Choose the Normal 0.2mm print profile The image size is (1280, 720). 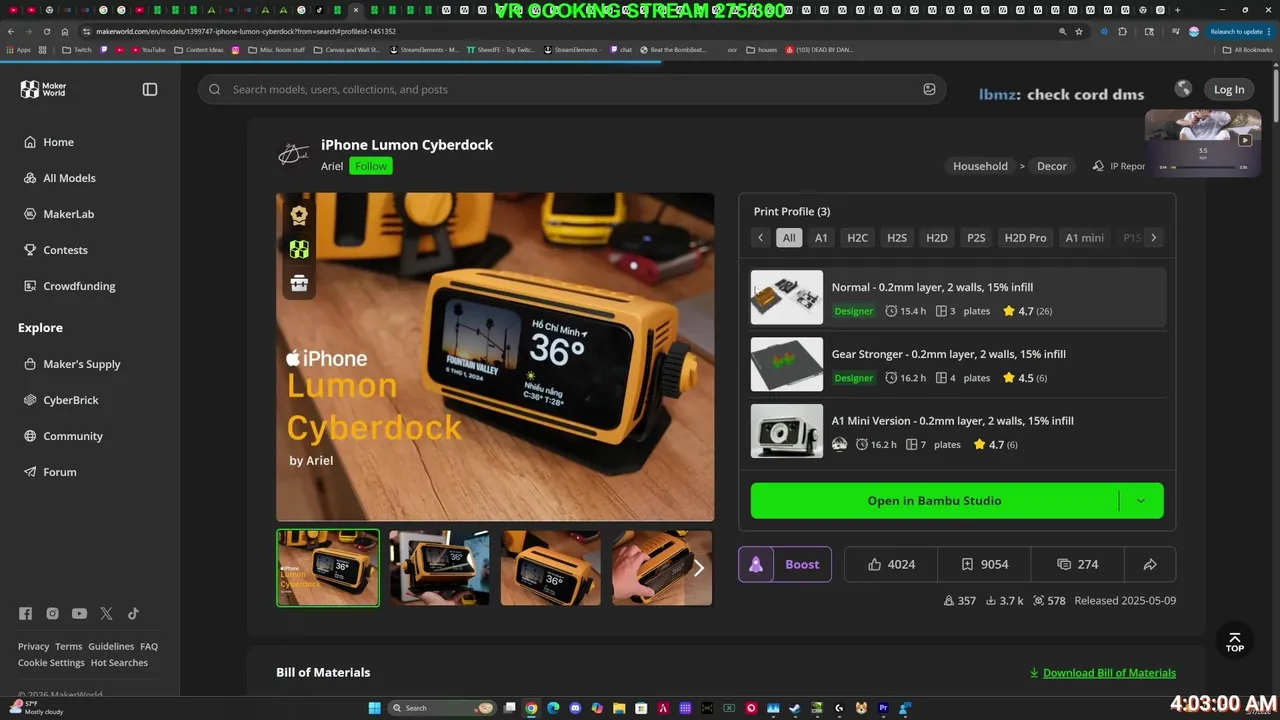957,298
